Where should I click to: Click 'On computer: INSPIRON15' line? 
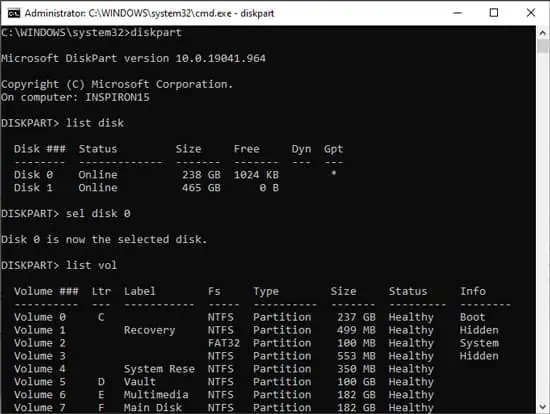75,97
